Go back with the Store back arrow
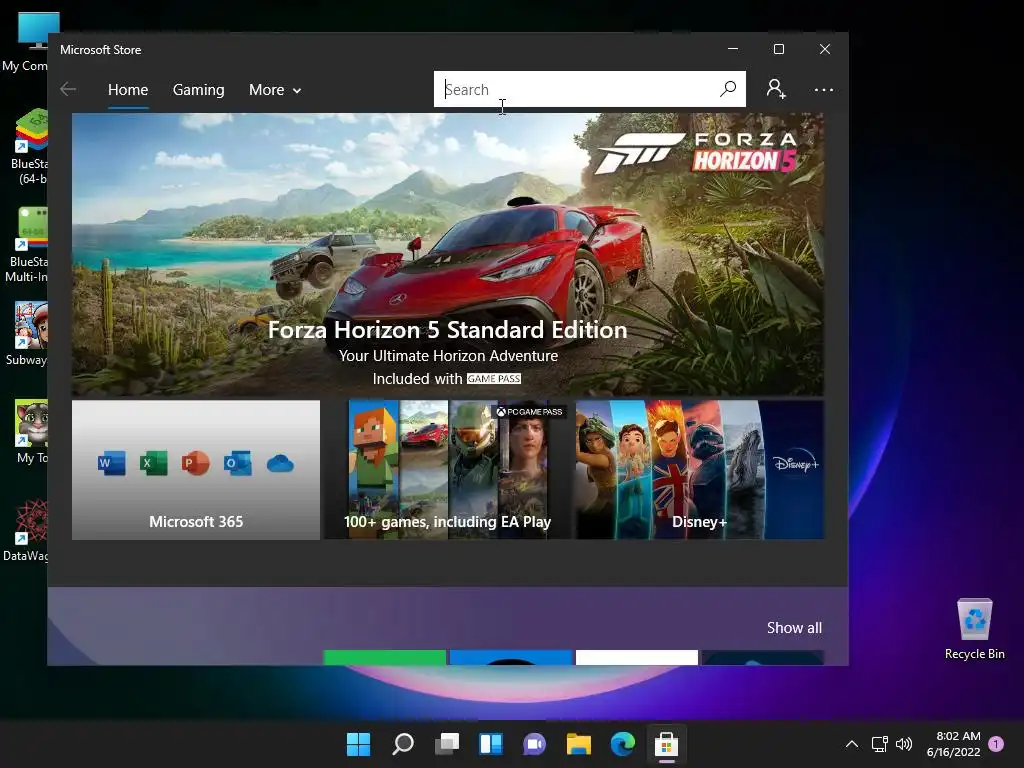The image size is (1024, 768). tap(68, 89)
